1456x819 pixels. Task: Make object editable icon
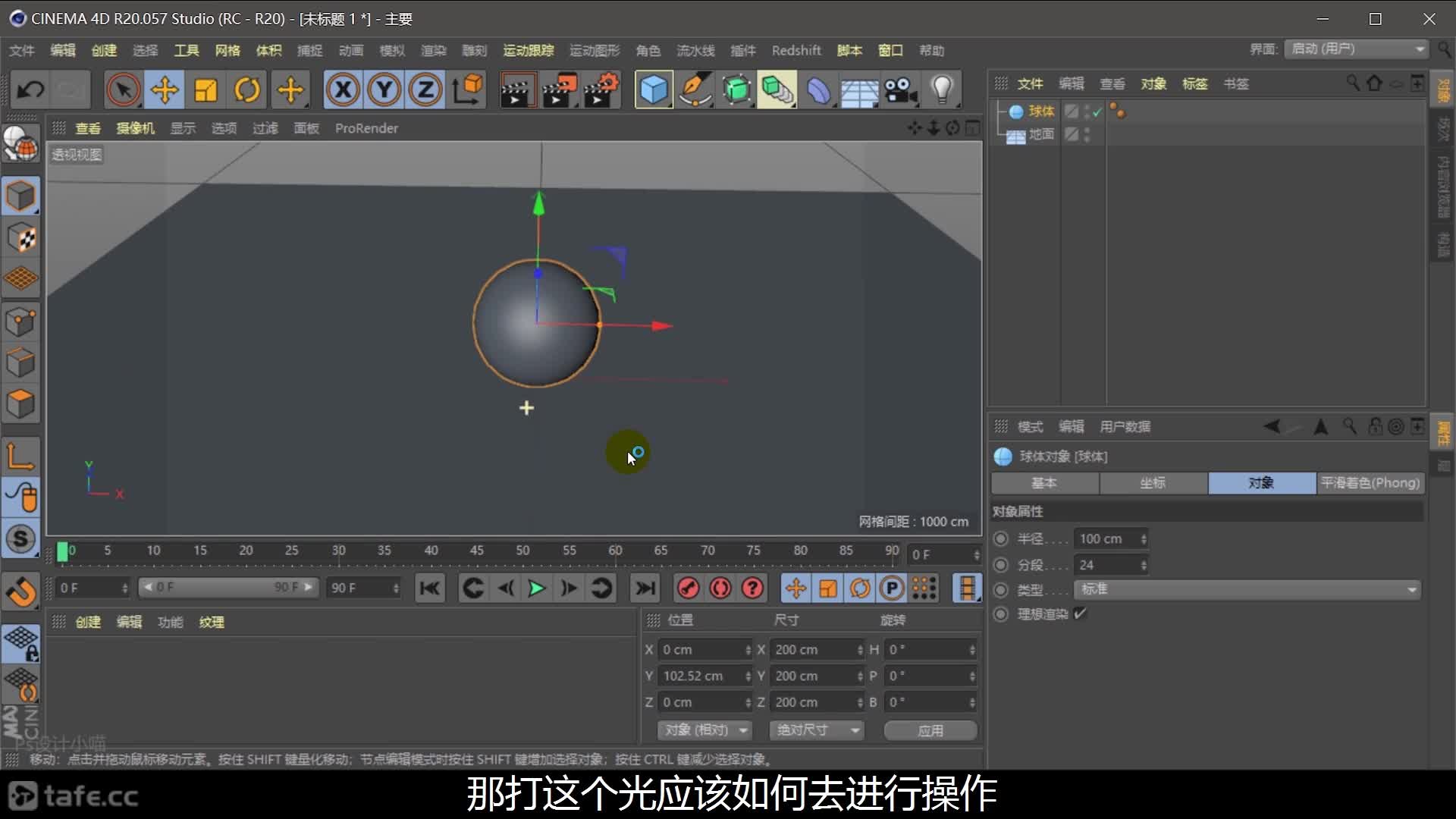20,146
